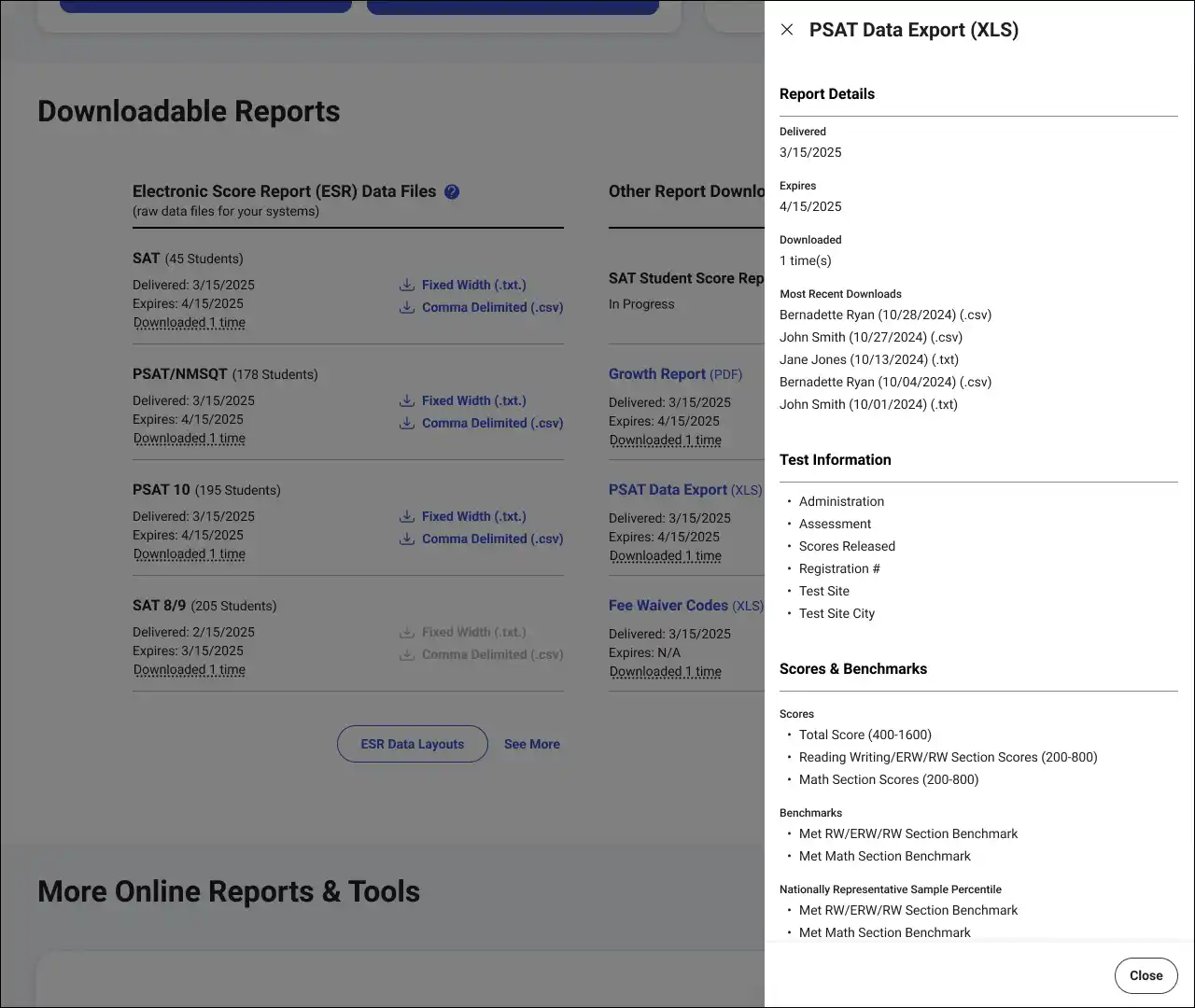Click download icon beside PSAT/NMSQT Fixed Width
The height and width of the screenshot is (1008, 1195).
click(407, 400)
